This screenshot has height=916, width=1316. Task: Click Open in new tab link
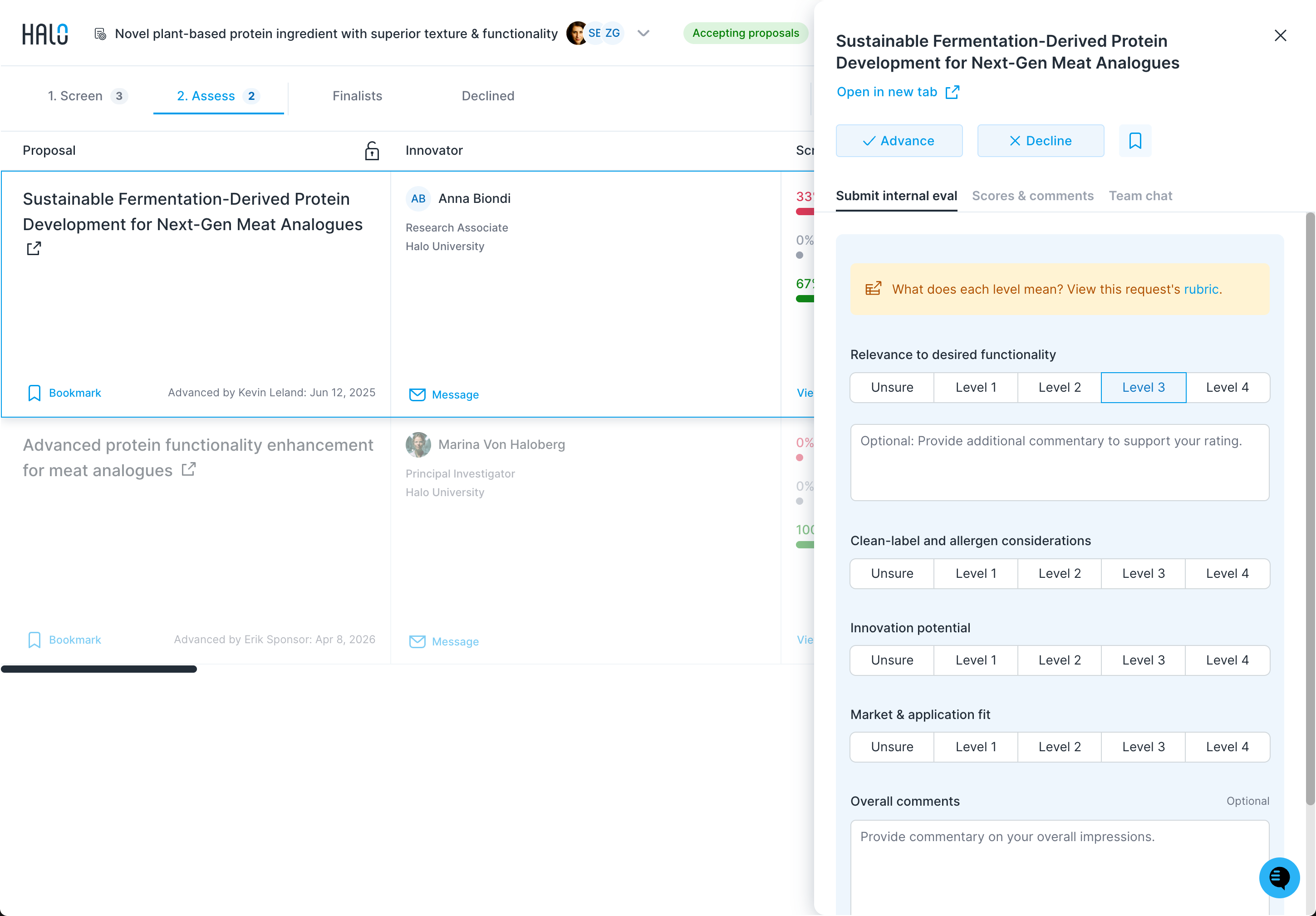pos(898,92)
